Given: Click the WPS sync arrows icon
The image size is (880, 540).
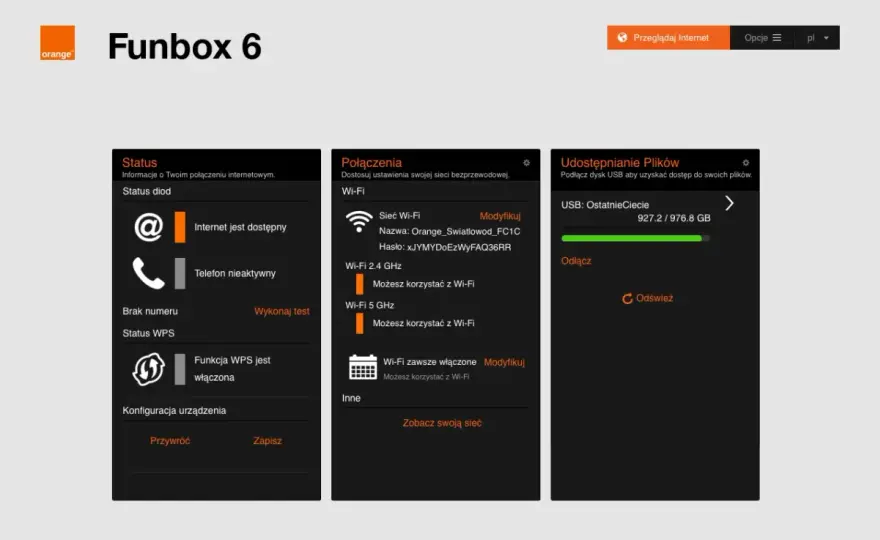Looking at the screenshot, I should tap(149, 369).
